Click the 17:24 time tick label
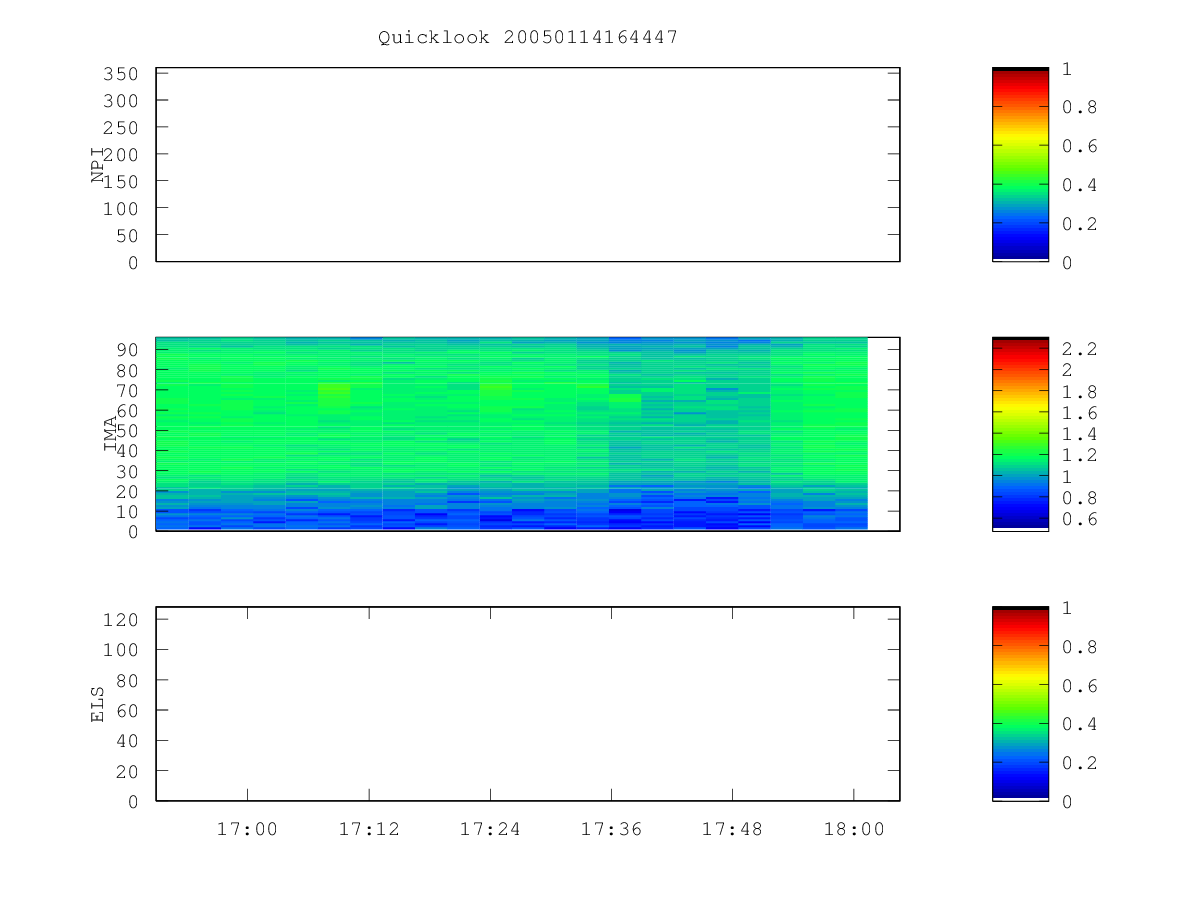This screenshot has width=1200, height=900. [x=490, y=829]
